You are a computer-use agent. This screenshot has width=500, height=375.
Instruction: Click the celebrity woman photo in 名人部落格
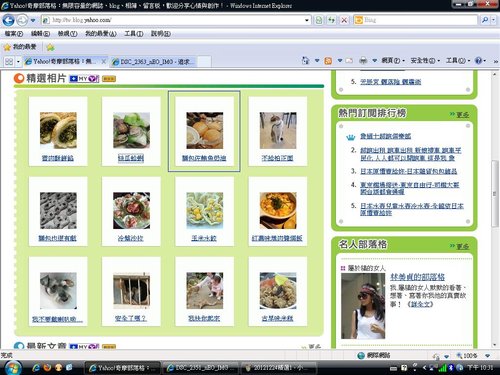pyautogui.click(x=363, y=306)
